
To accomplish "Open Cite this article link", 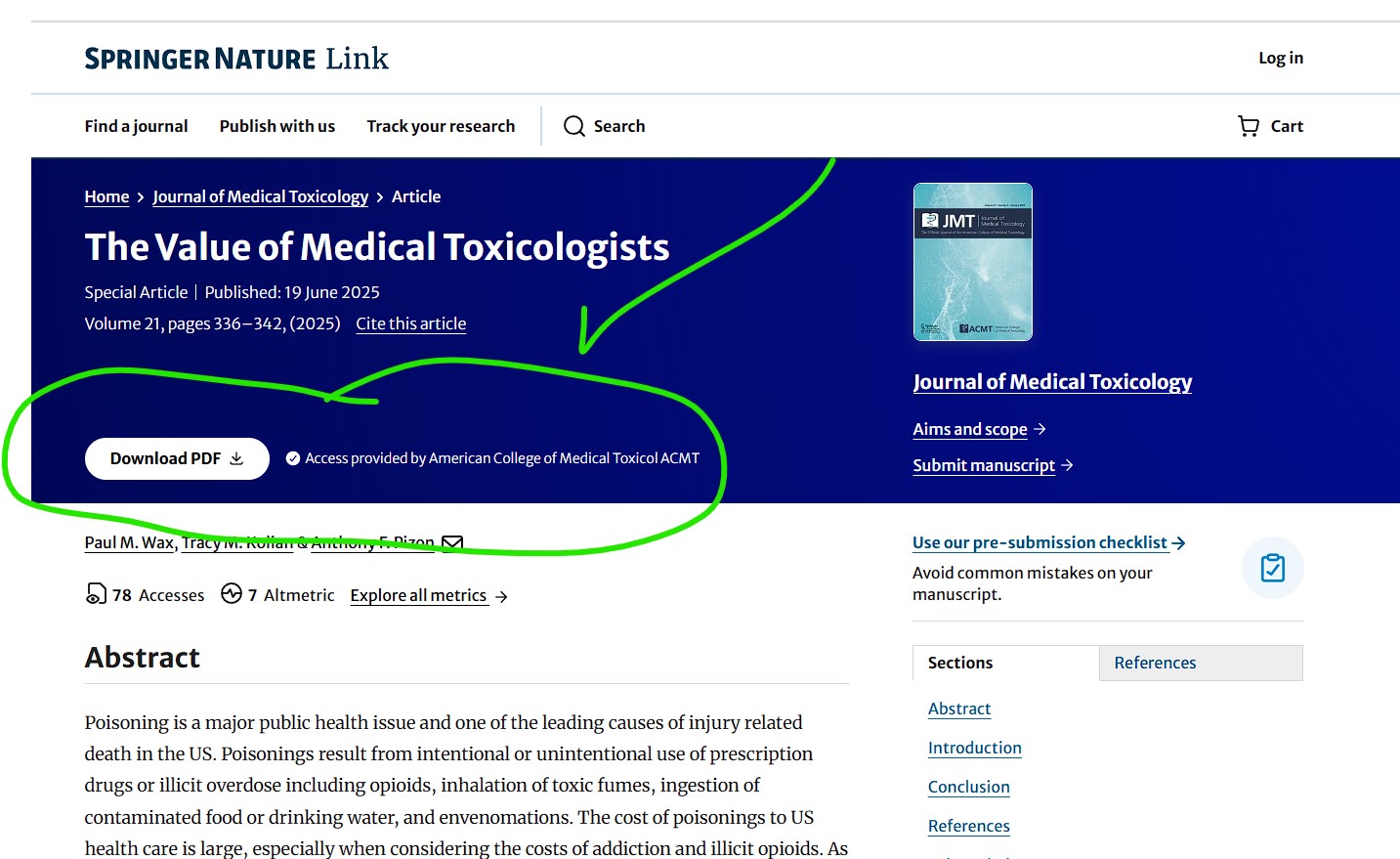I will (x=410, y=323).
